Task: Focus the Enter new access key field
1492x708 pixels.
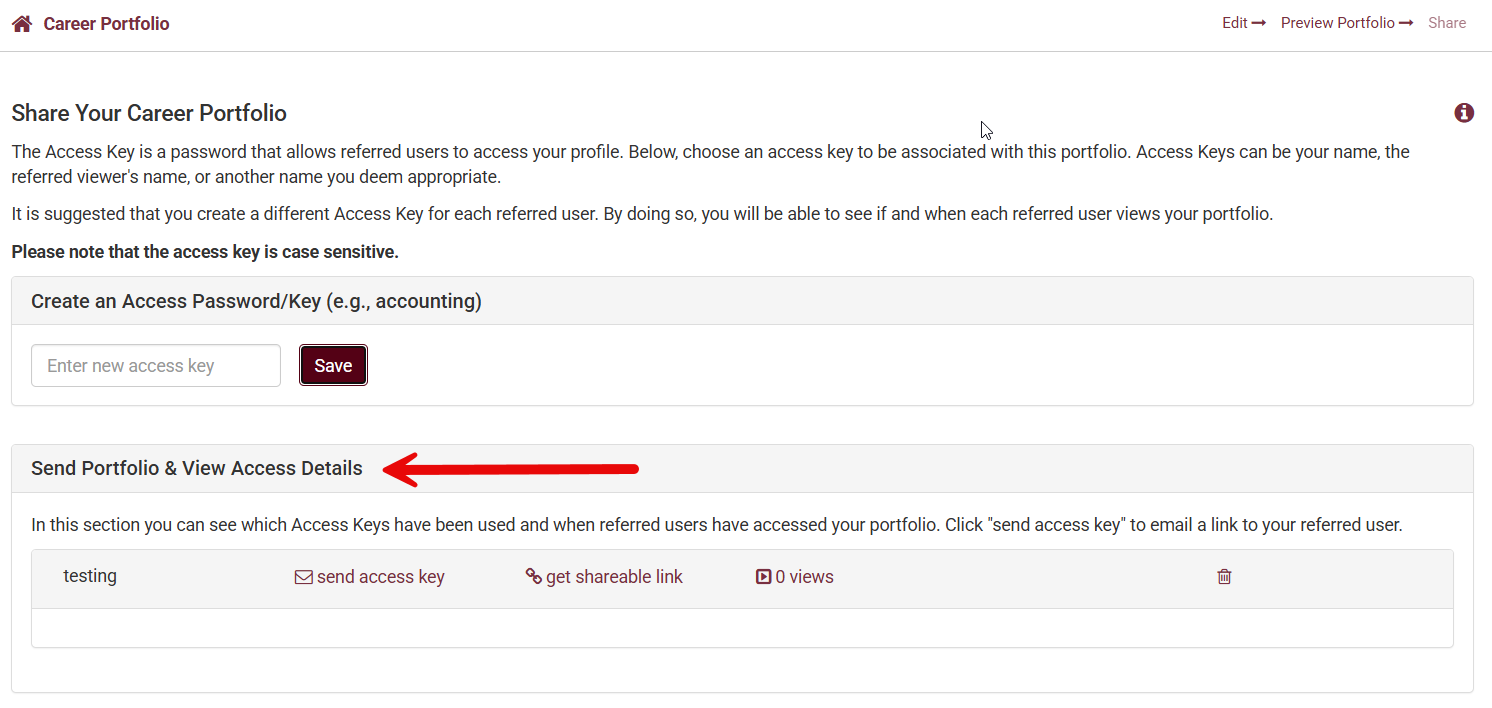Action: 156,366
